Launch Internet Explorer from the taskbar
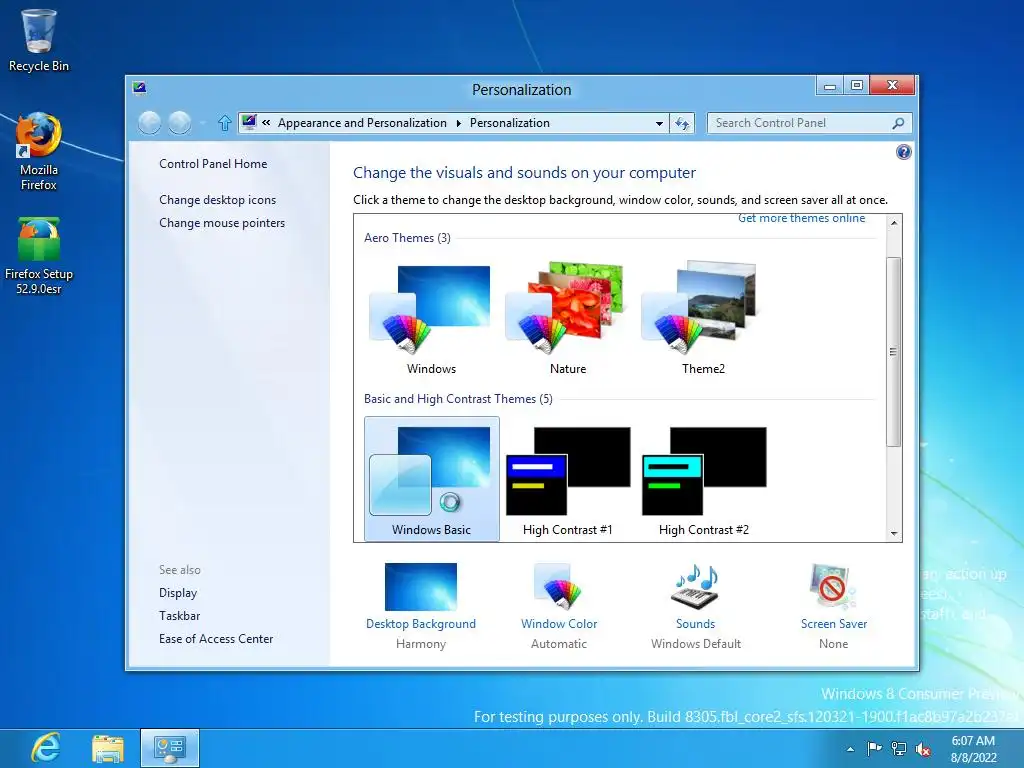The width and height of the screenshot is (1024, 768). (46, 748)
